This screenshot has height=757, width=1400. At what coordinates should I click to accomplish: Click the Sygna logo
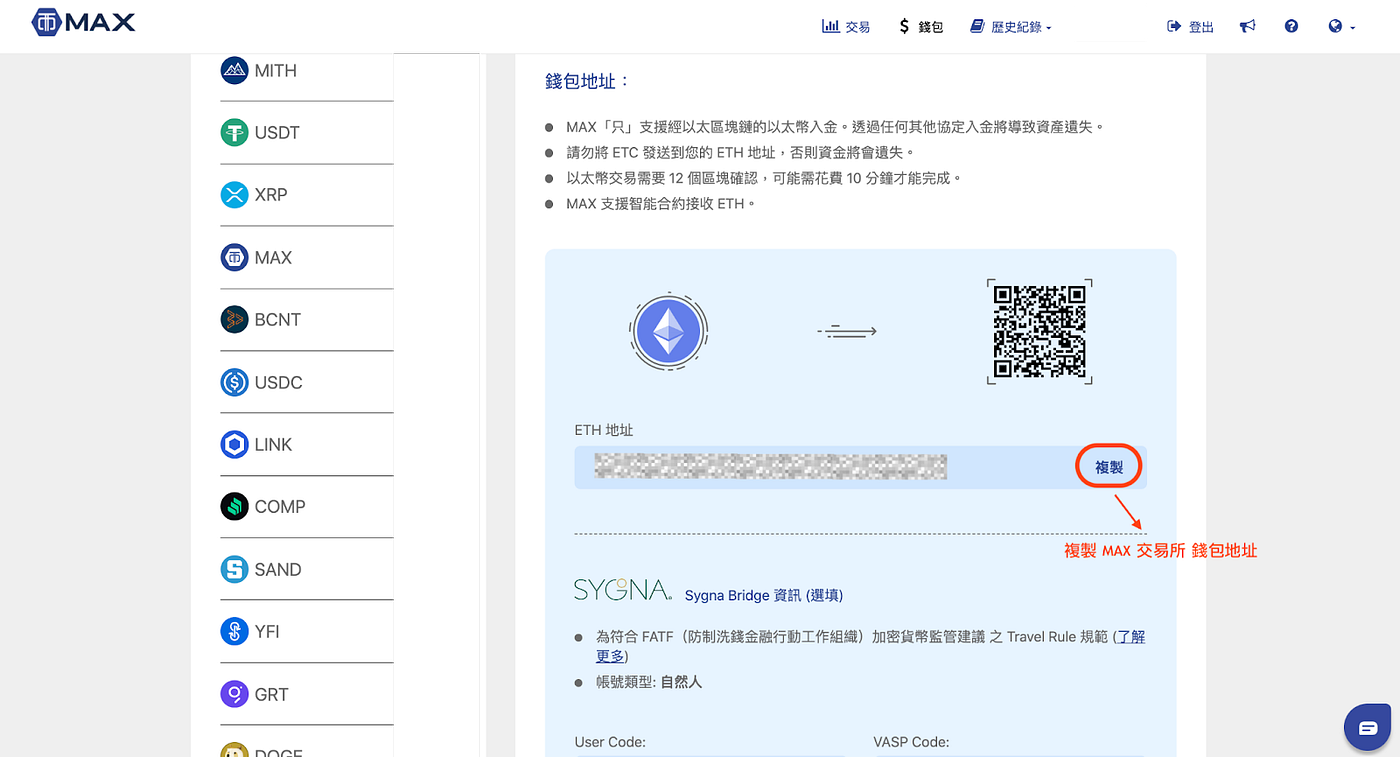coord(621,591)
